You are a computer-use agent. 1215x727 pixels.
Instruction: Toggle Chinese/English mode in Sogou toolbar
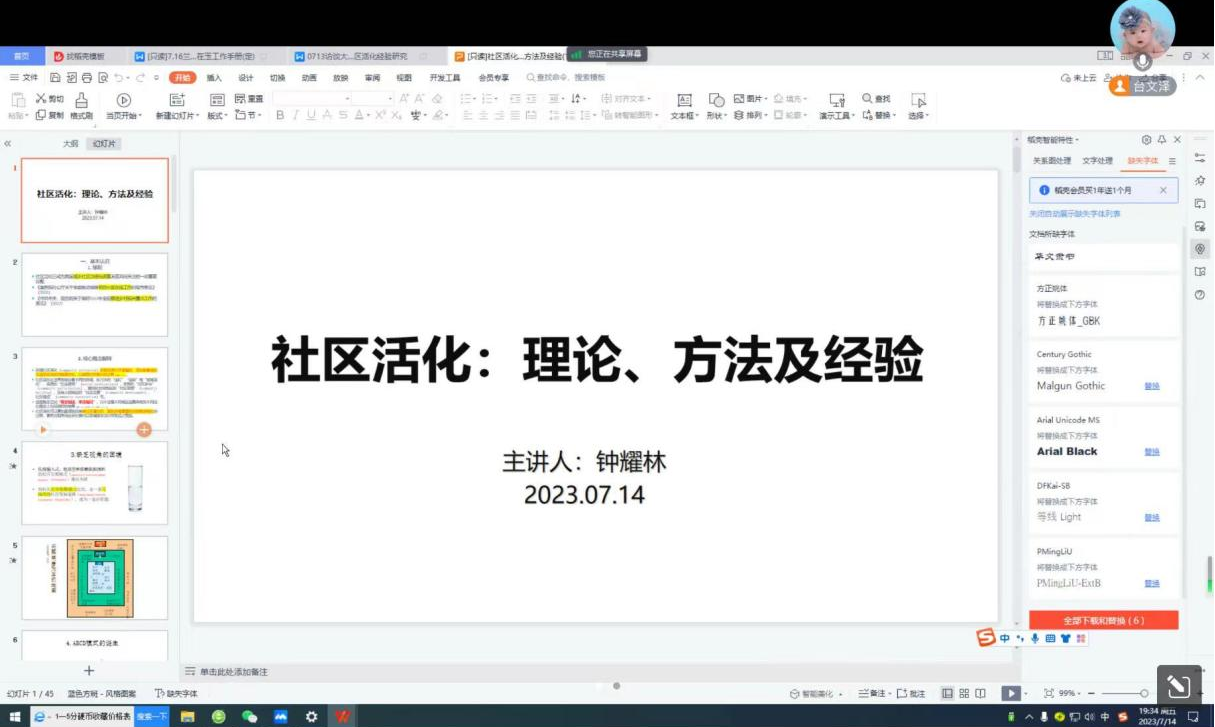tap(1005, 638)
